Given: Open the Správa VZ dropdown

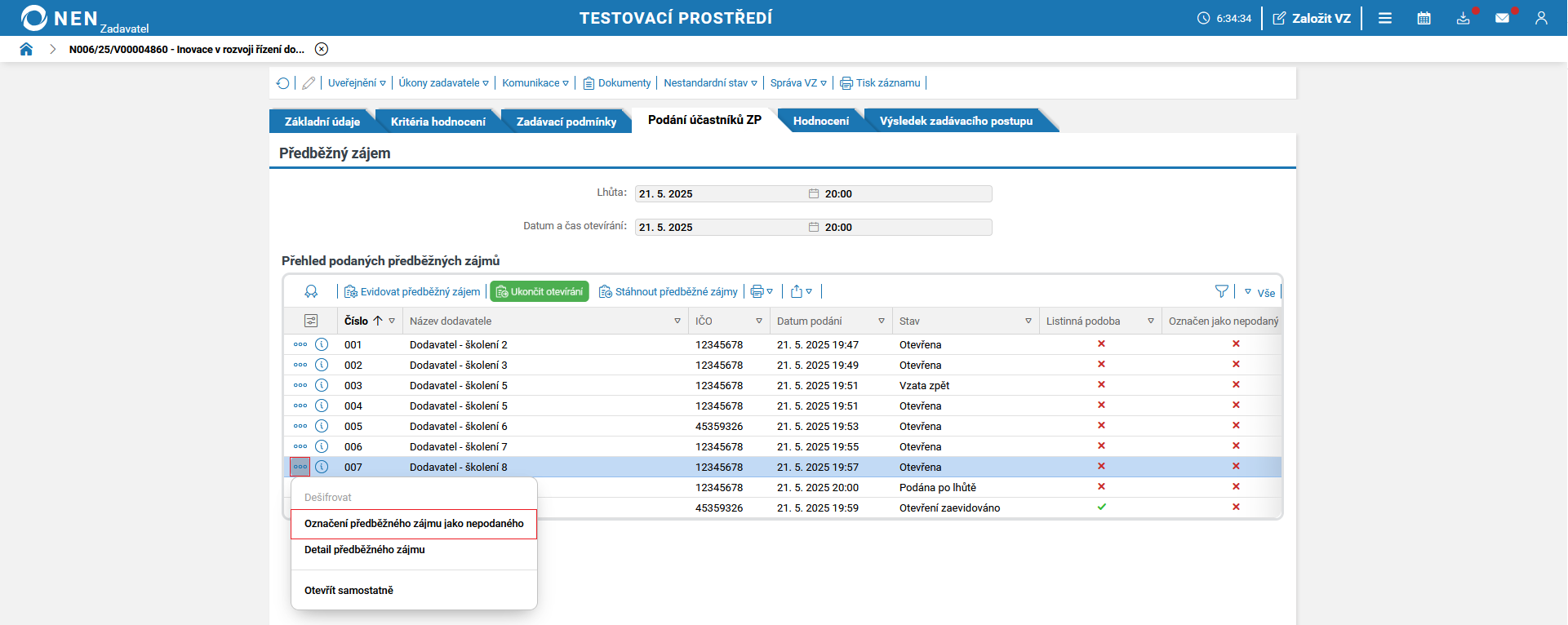Looking at the screenshot, I should (x=798, y=83).
